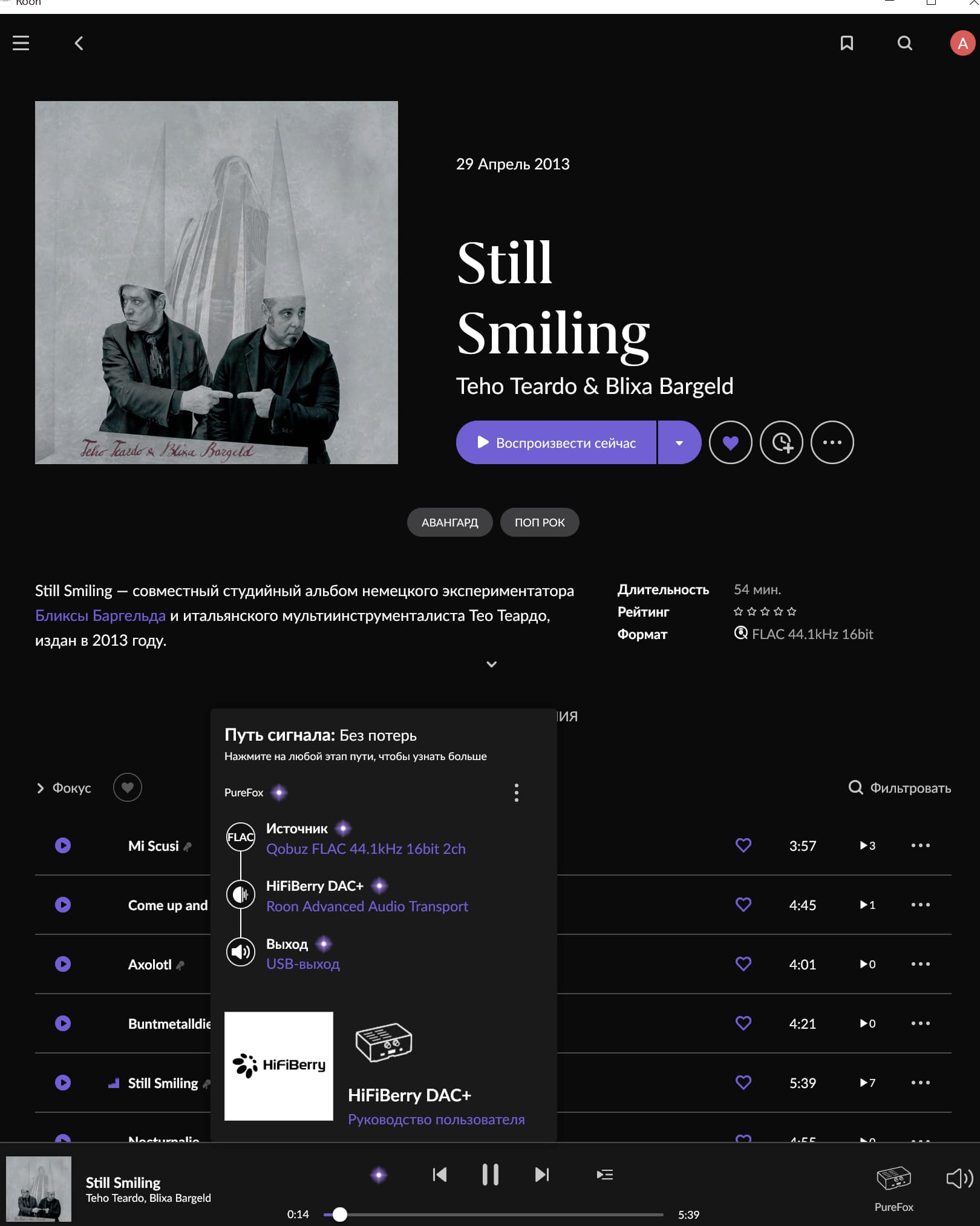Open the three-dot menu in the signal path panel

tap(516, 792)
